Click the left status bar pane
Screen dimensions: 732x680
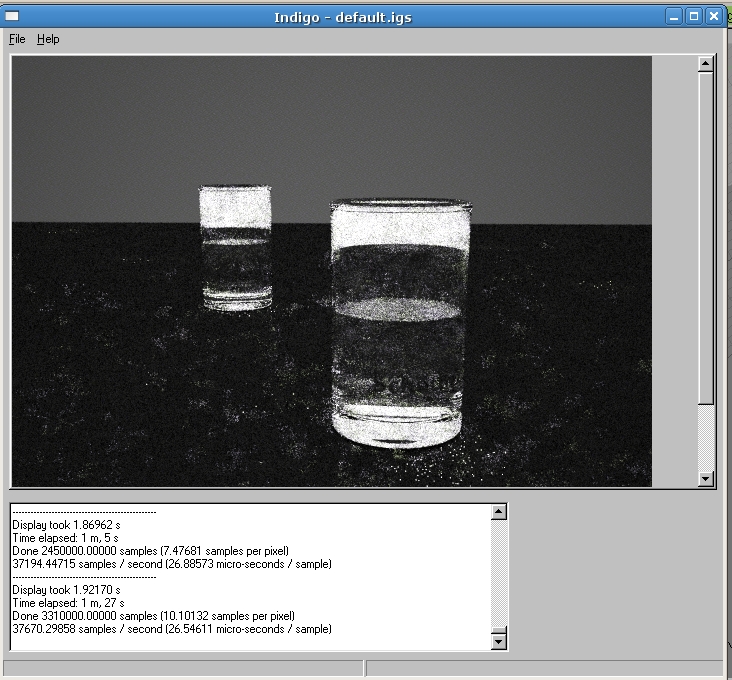coord(183,668)
